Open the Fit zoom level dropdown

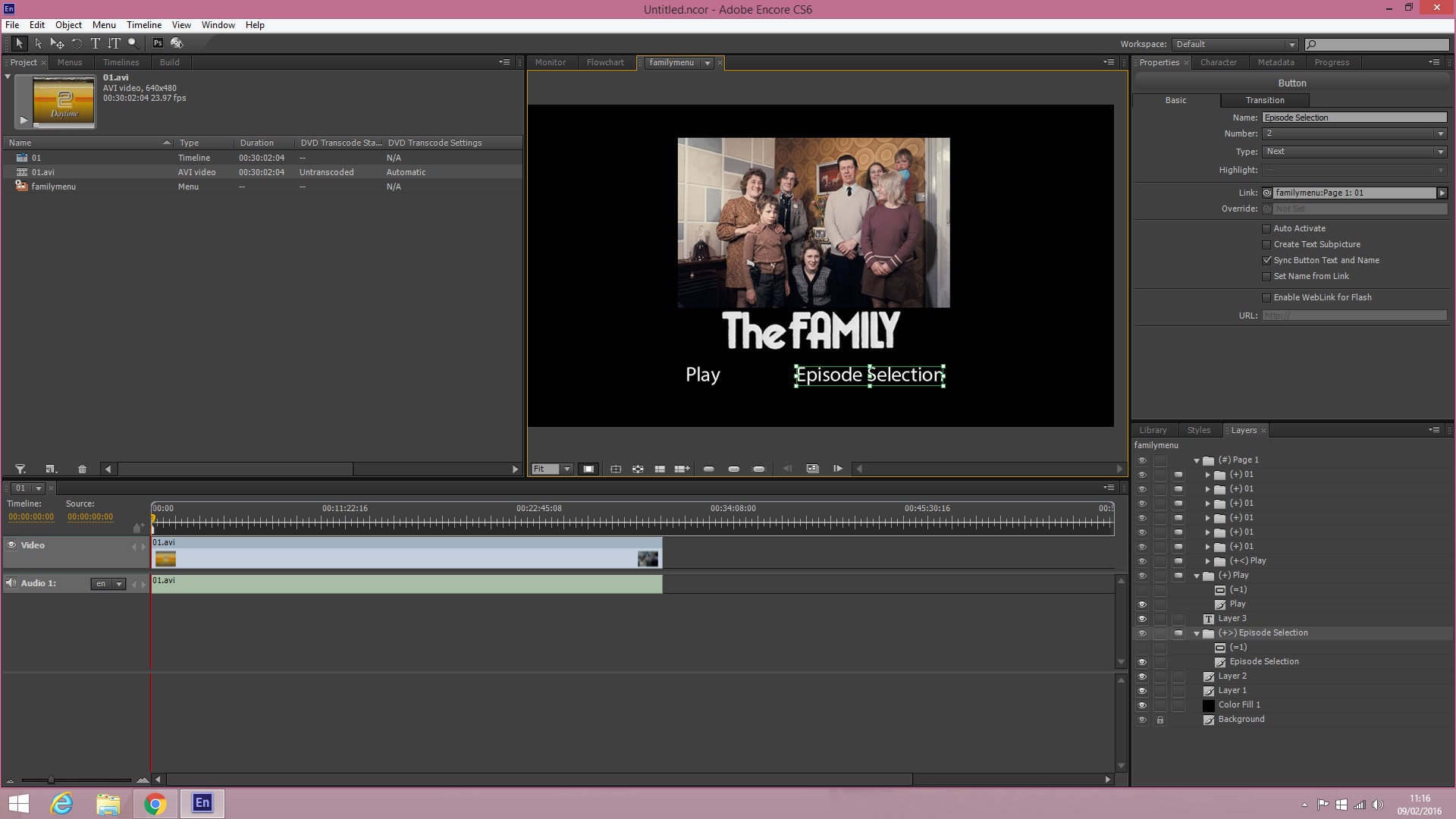click(566, 469)
